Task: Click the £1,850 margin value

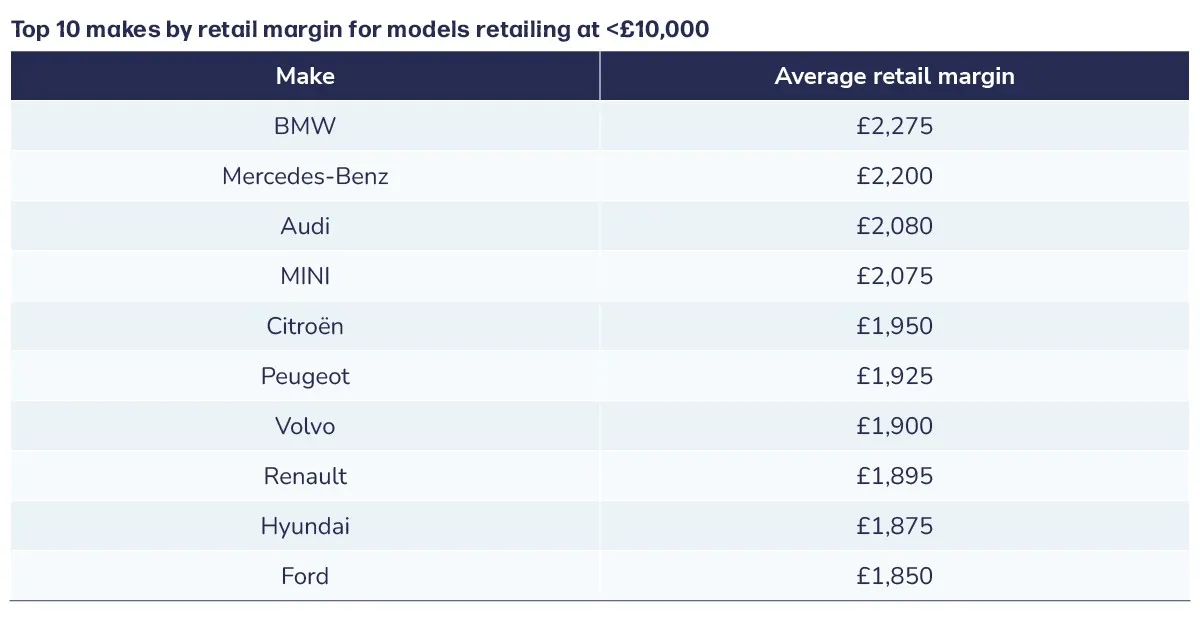Action: (894, 576)
